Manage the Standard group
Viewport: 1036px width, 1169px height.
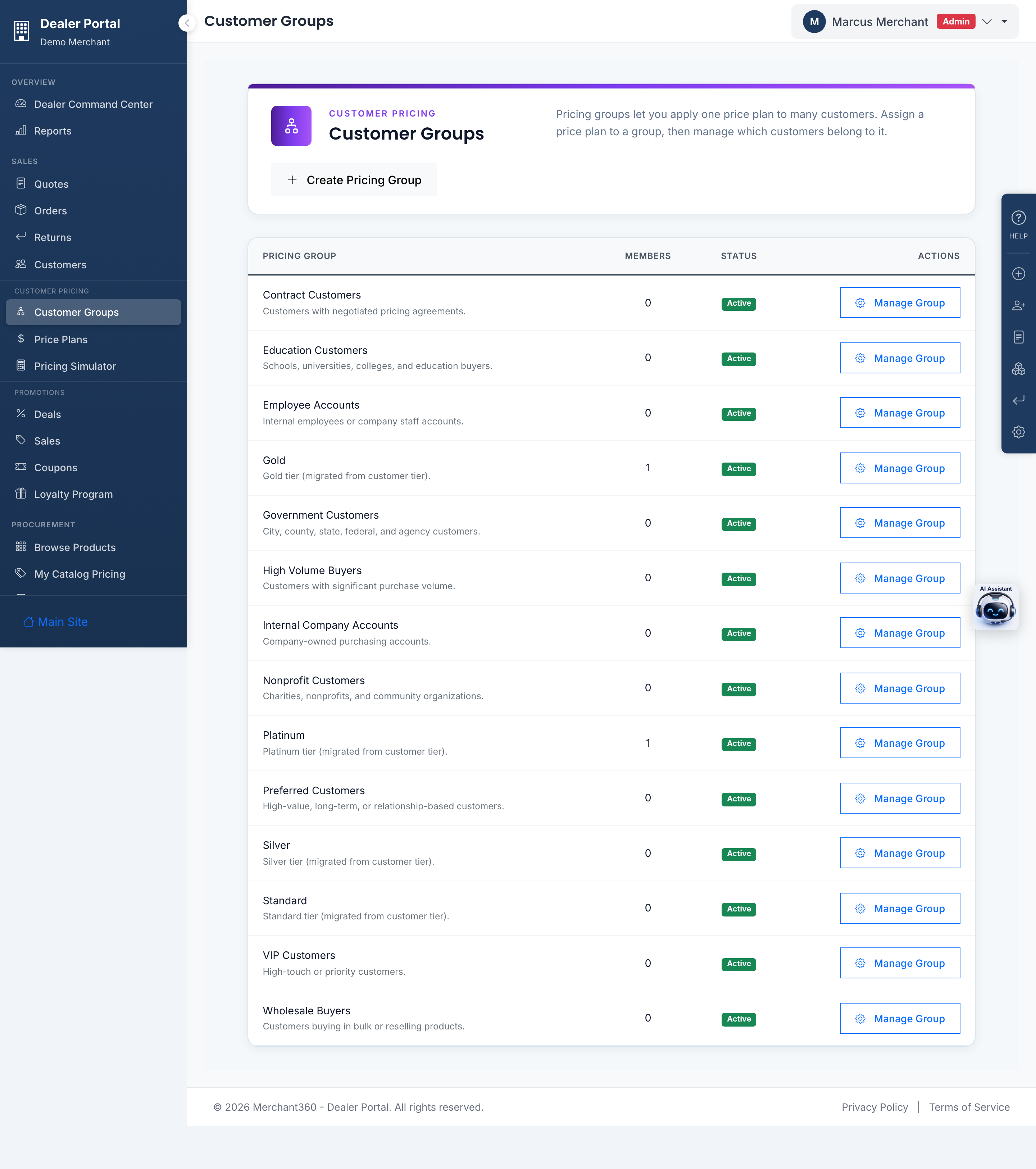click(900, 908)
